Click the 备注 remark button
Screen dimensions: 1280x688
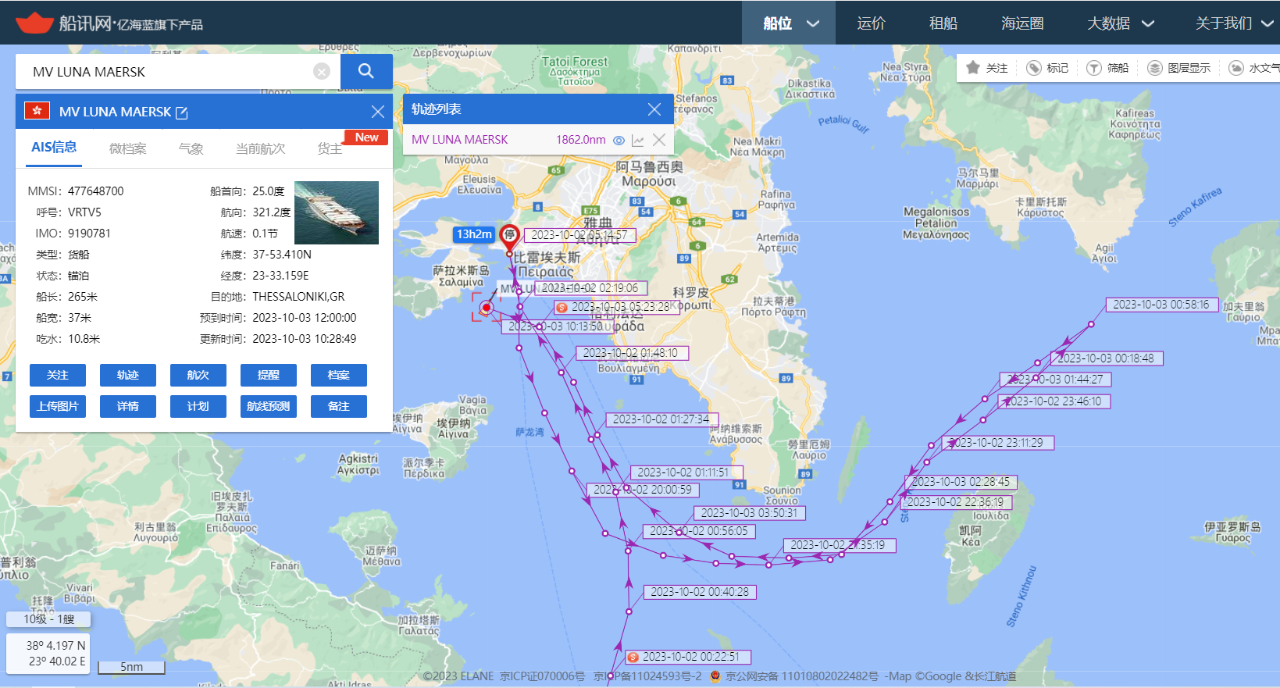click(338, 406)
